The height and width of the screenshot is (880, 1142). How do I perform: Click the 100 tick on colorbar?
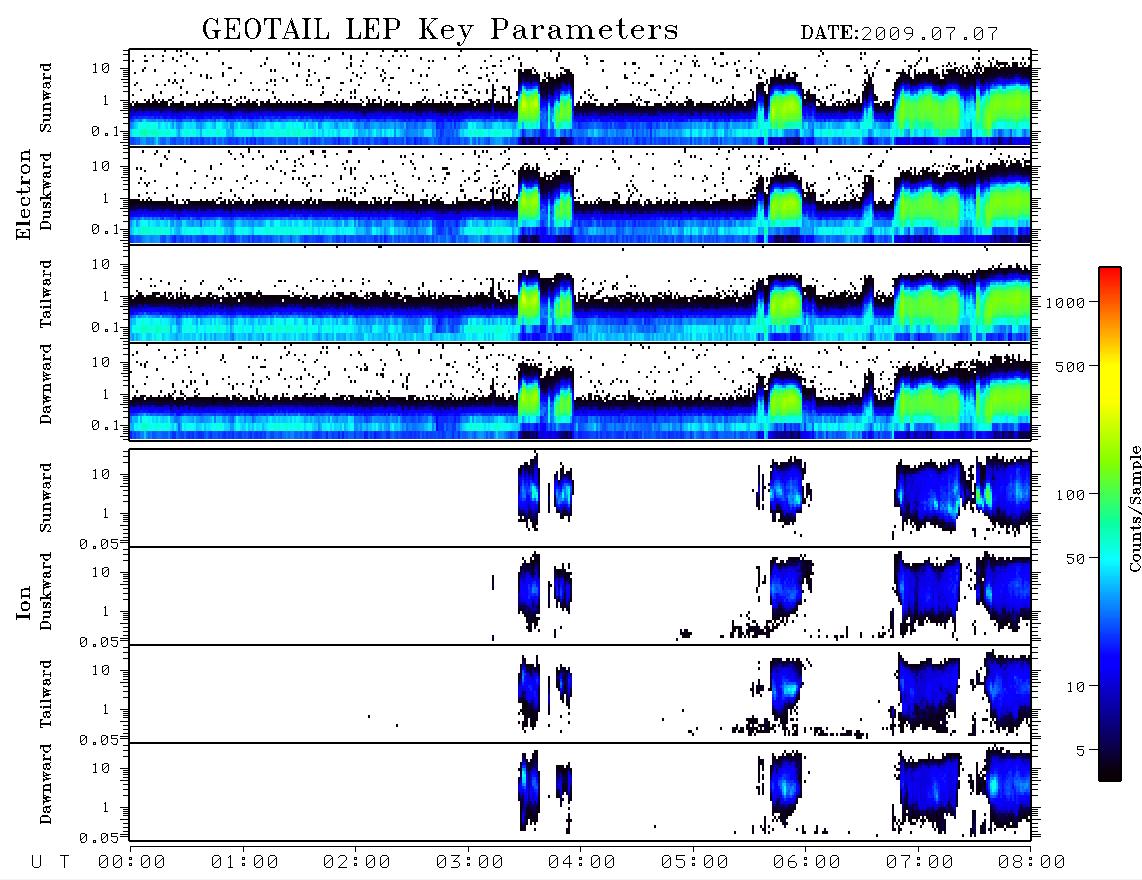point(1071,495)
